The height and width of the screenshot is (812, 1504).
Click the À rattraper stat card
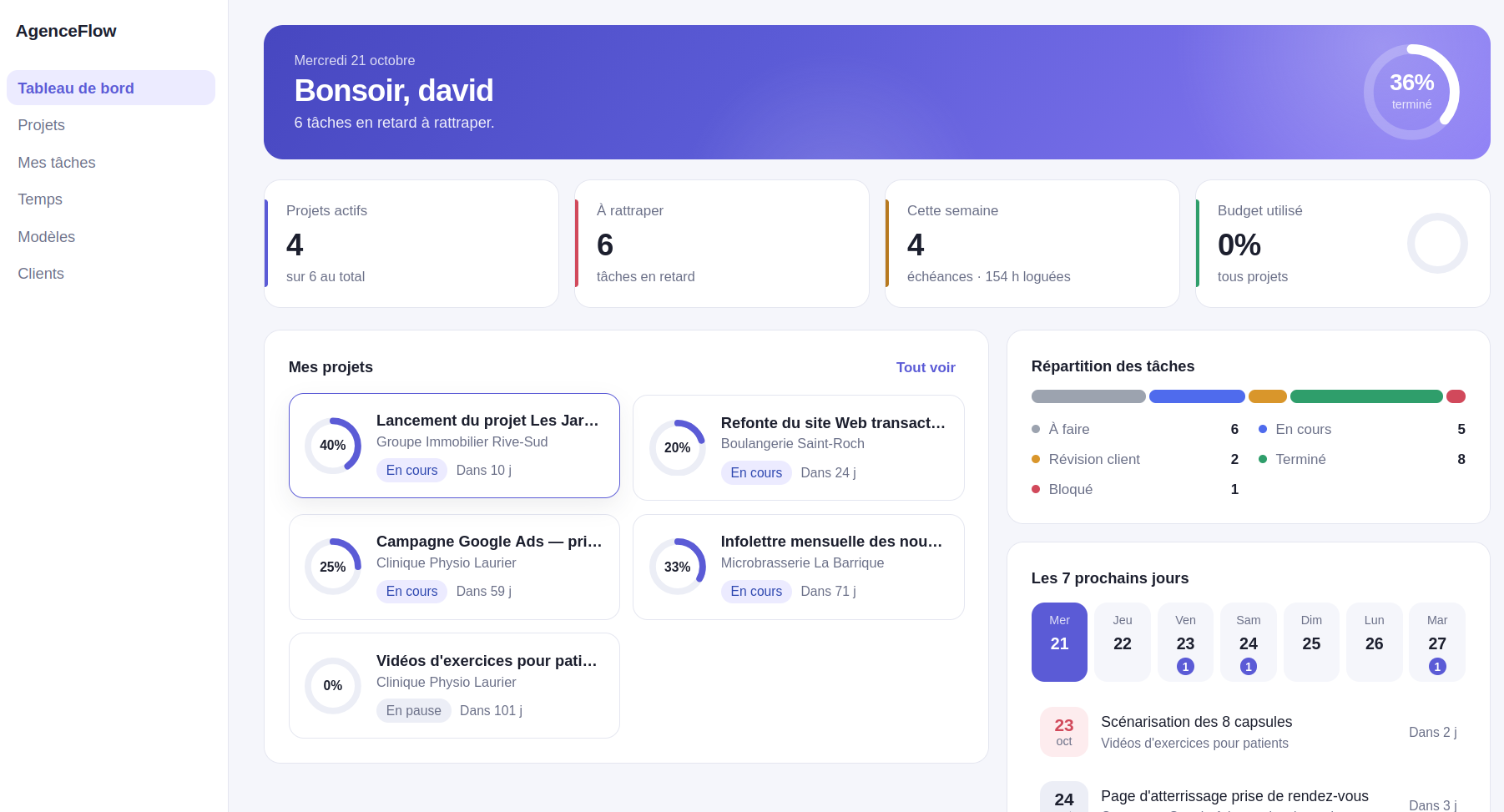point(722,244)
